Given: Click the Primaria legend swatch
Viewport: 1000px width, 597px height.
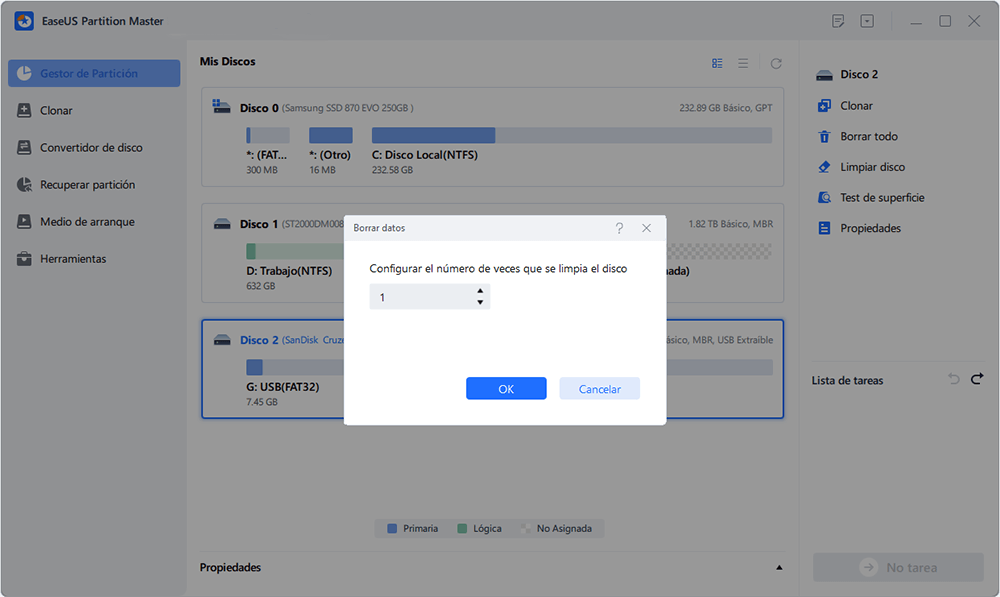Looking at the screenshot, I should pyautogui.click(x=392, y=528).
